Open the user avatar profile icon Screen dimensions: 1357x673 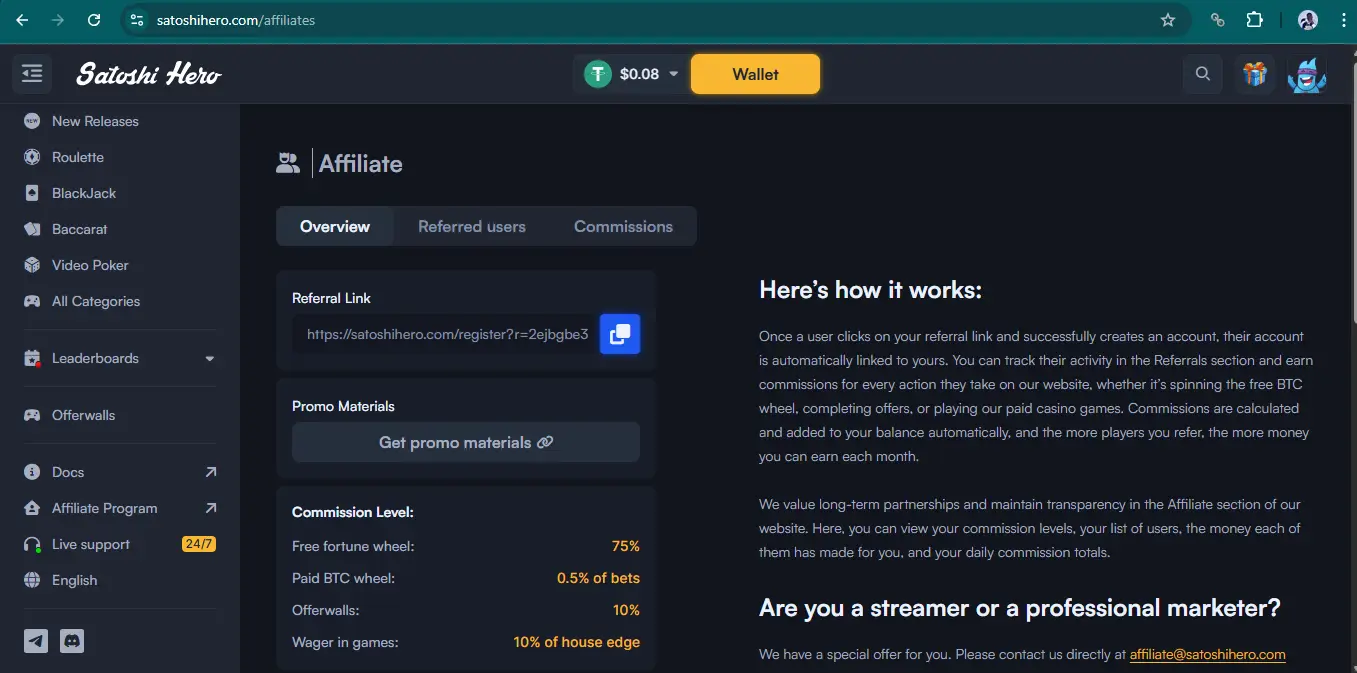coord(1306,75)
